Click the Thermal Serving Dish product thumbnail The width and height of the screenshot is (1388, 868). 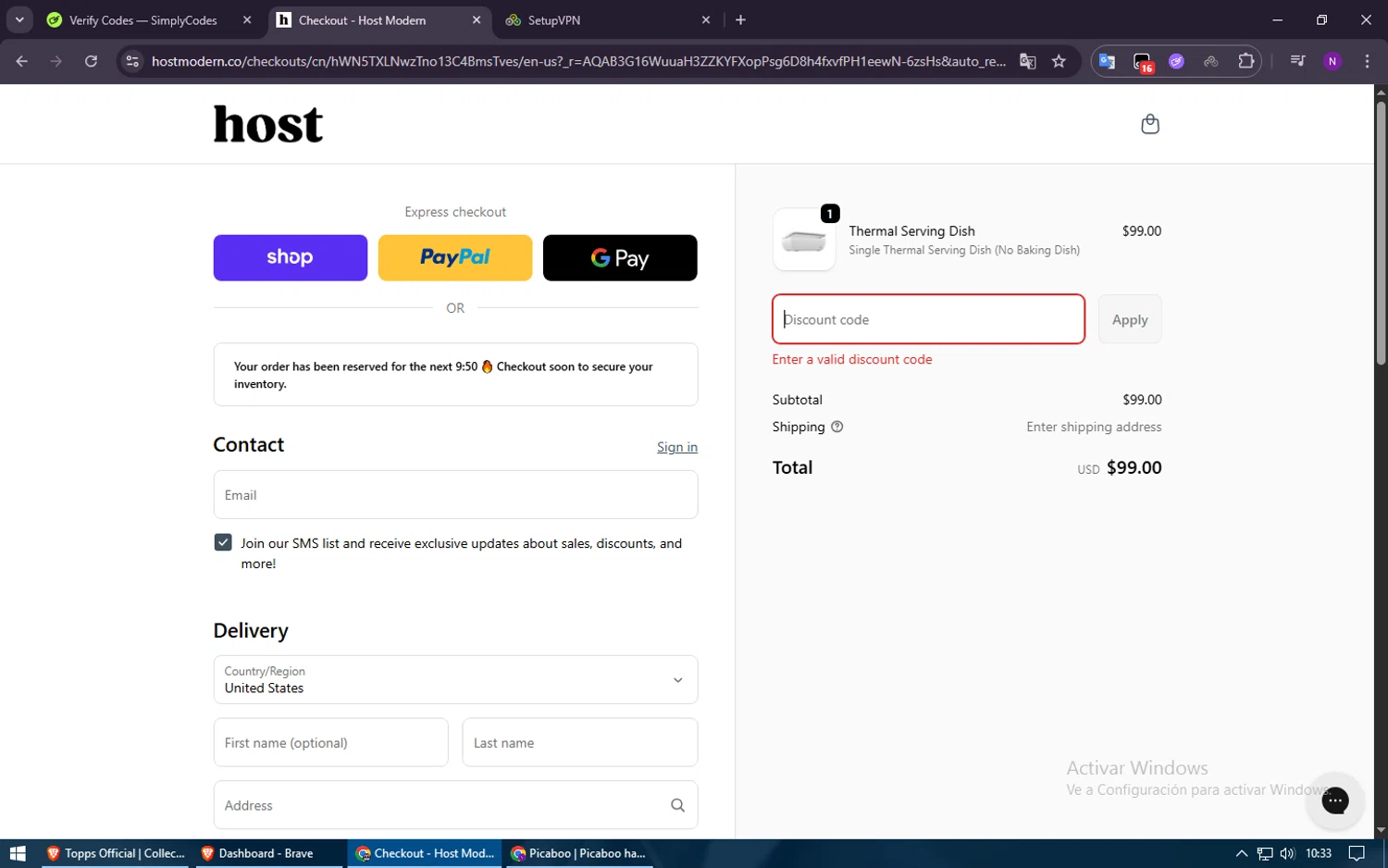(804, 240)
